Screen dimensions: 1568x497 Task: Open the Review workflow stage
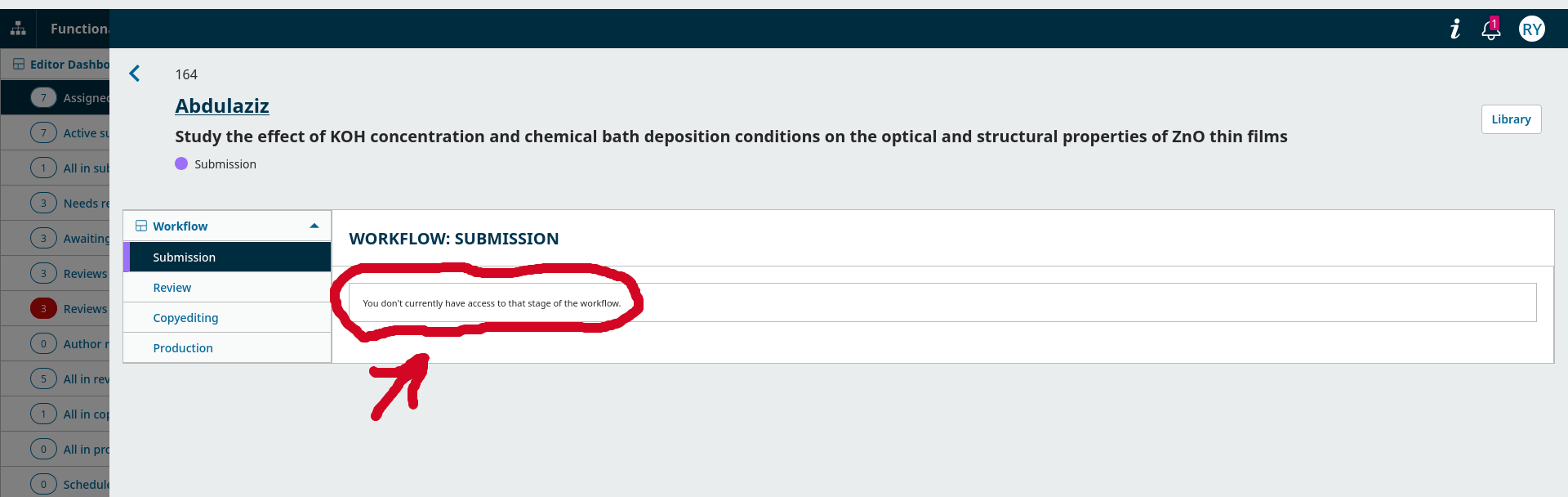pos(172,288)
